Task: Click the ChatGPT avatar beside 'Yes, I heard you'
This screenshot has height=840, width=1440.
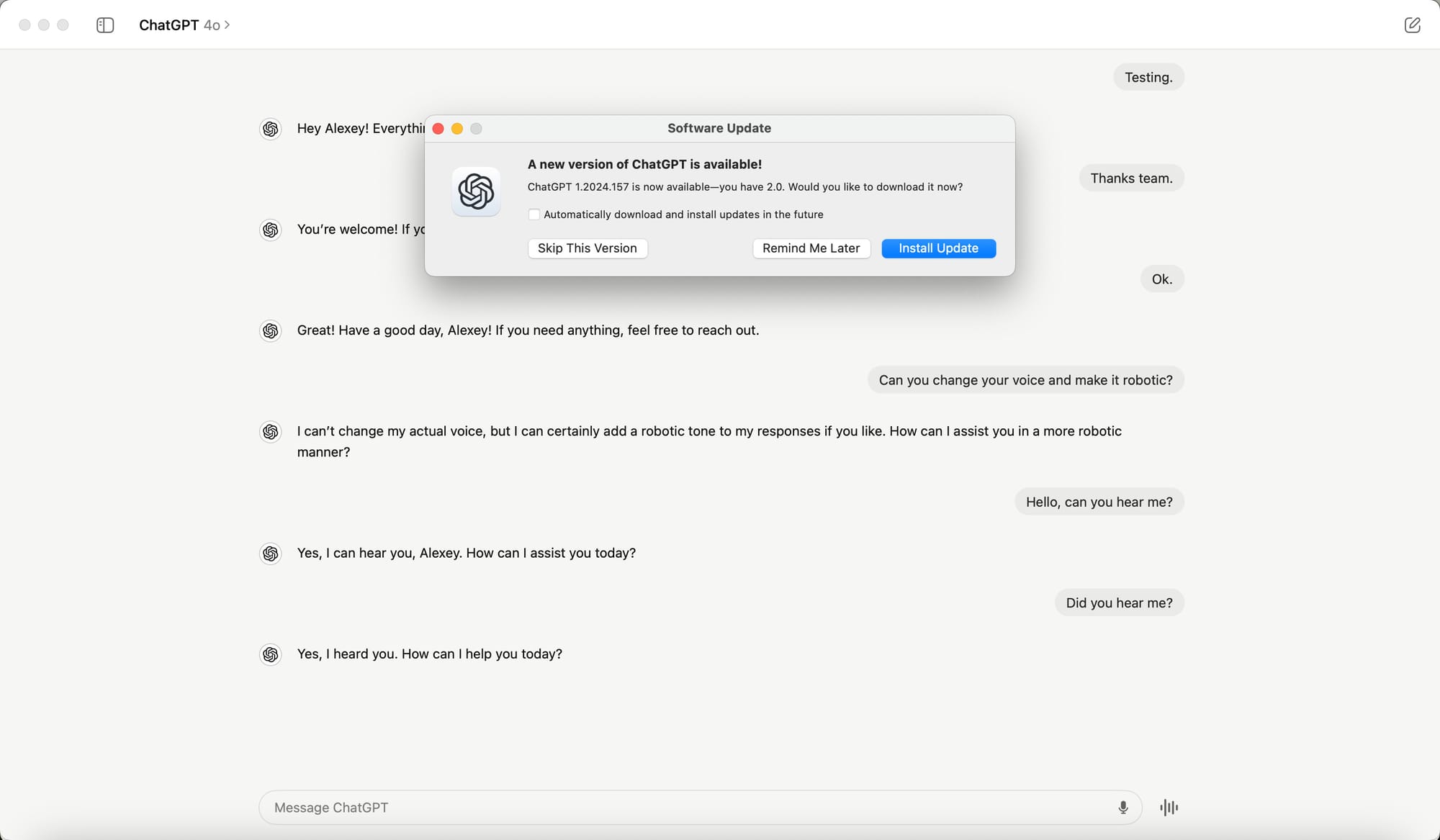Action: point(270,654)
